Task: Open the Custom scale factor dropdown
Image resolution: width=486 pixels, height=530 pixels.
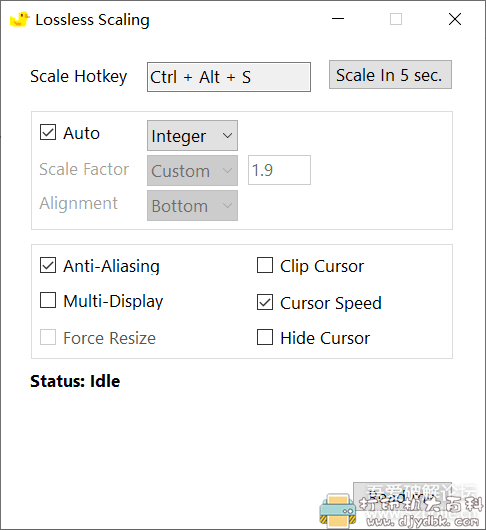Action: 192,170
